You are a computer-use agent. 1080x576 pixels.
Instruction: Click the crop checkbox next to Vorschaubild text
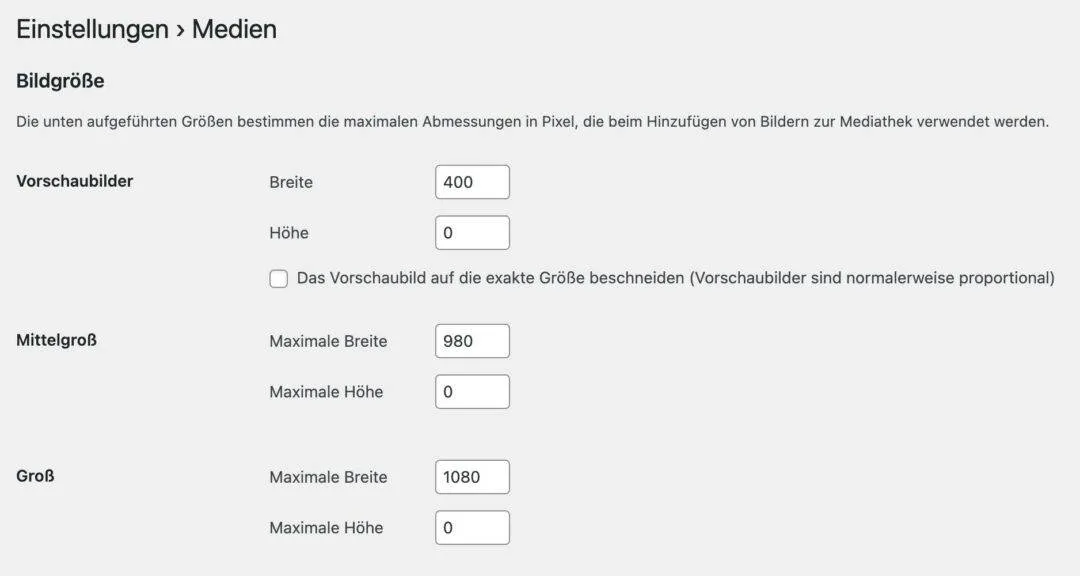point(278,278)
